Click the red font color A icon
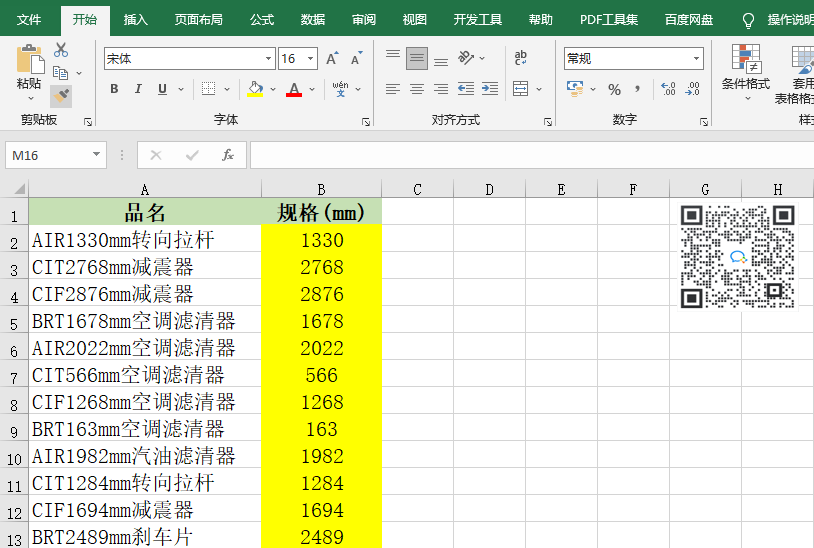The image size is (814, 548). [294, 89]
